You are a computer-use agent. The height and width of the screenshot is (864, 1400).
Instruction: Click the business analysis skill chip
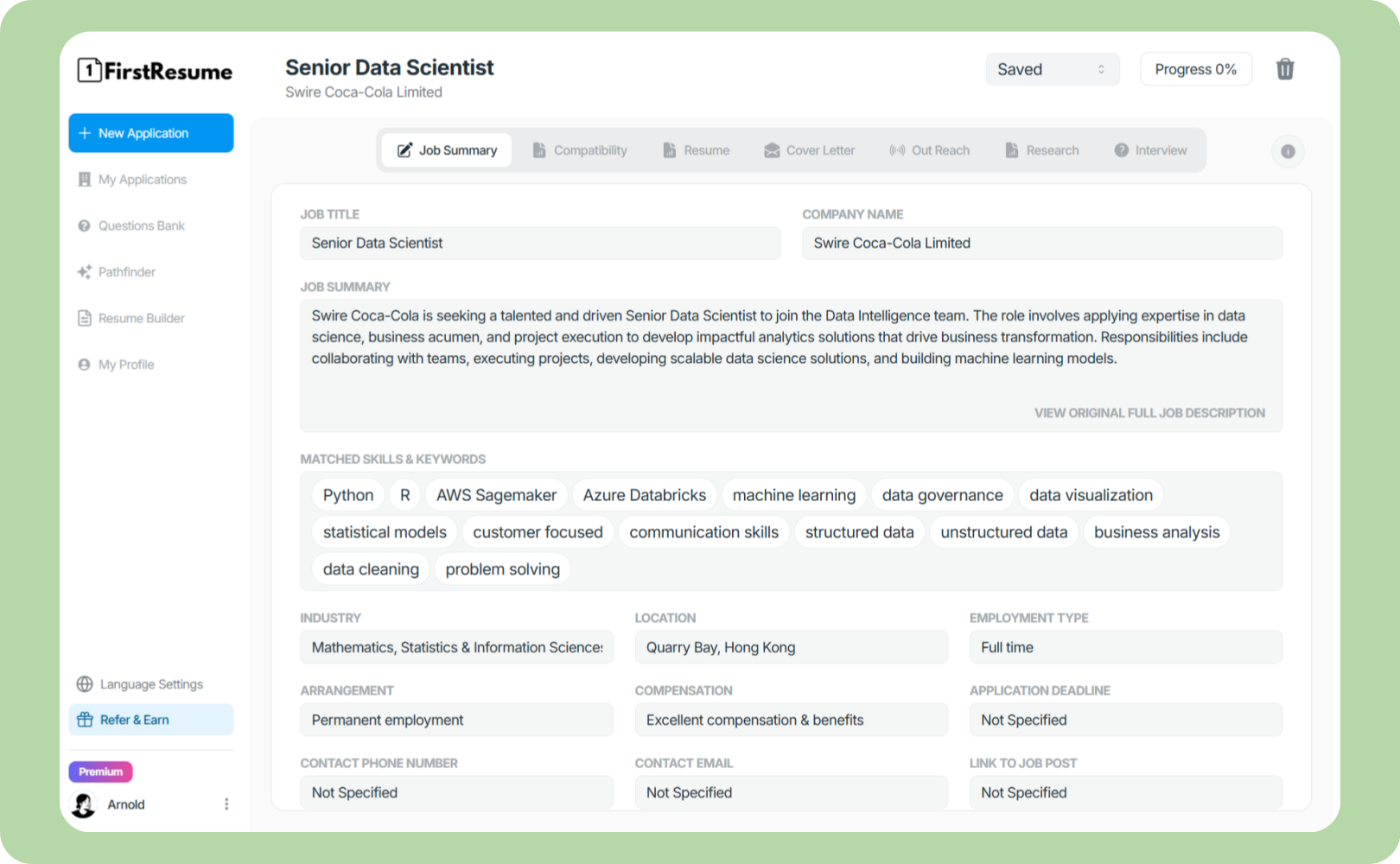pyautogui.click(x=1157, y=532)
